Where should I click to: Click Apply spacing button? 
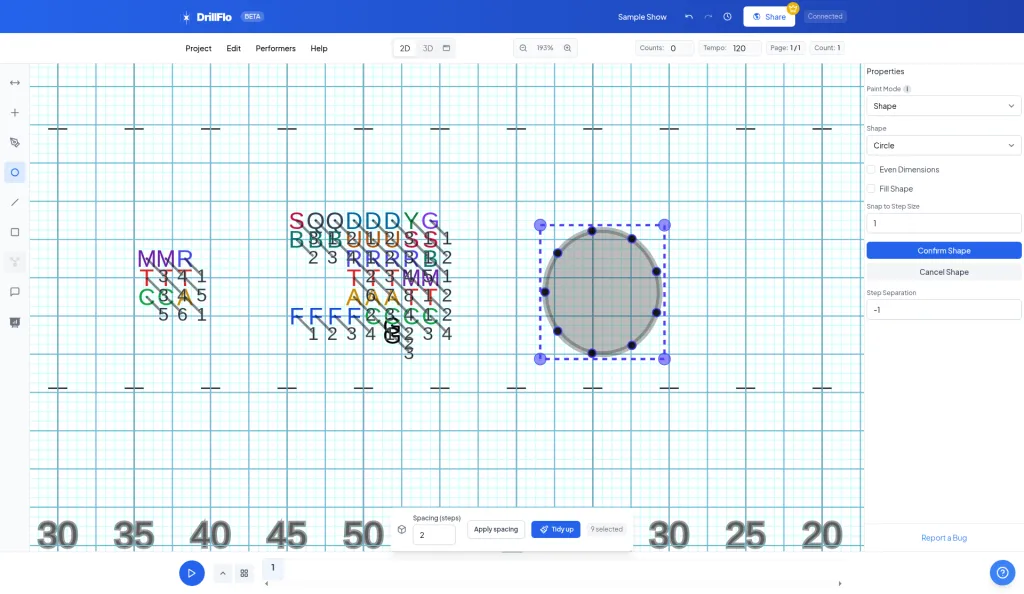coord(496,529)
